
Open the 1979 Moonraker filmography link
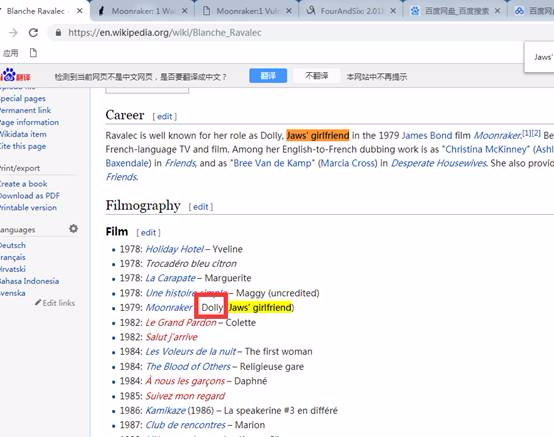point(169,307)
